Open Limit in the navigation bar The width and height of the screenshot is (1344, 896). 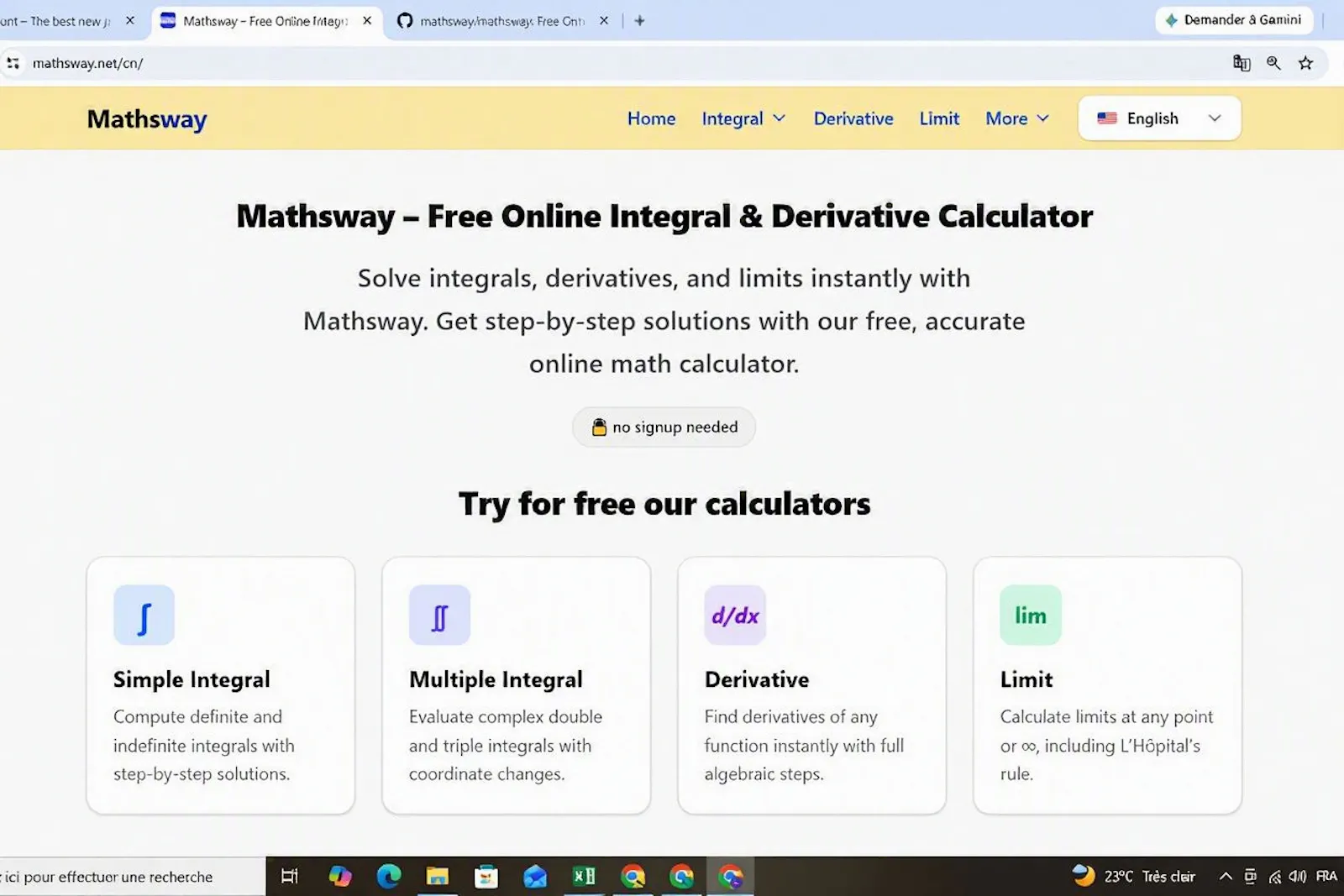click(x=939, y=118)
